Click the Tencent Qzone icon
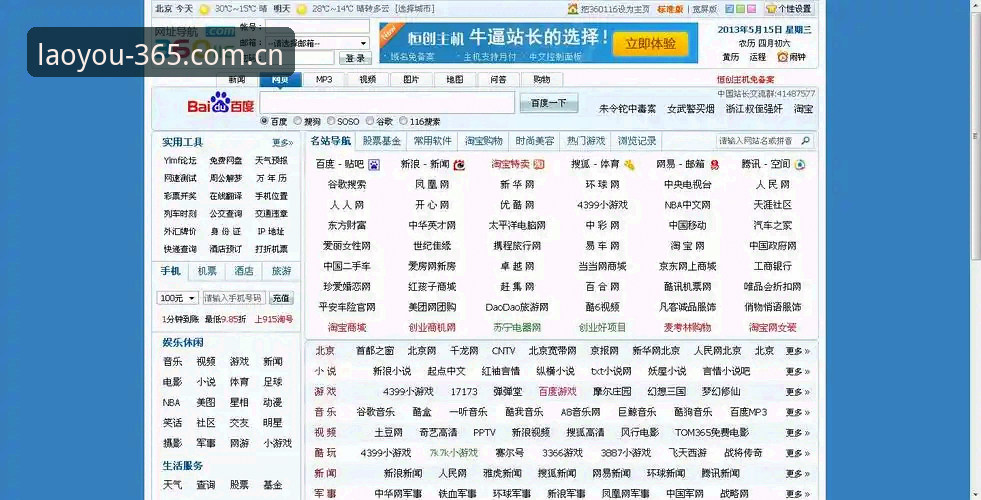 pos(800,165)
